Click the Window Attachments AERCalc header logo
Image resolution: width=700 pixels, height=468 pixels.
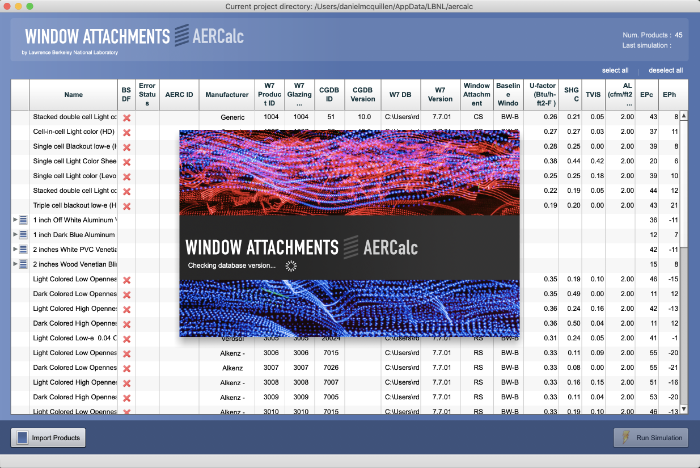(134, 37)
